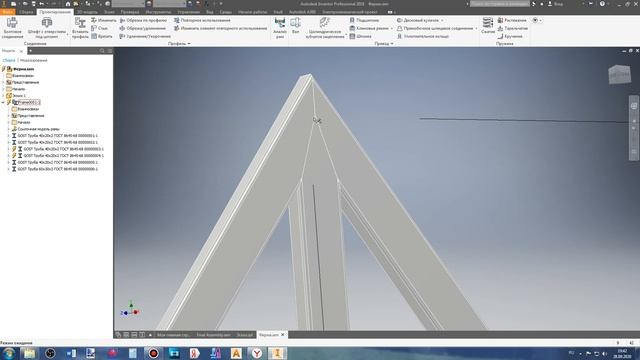Switch to Моя главная стр. document tab

173,335
